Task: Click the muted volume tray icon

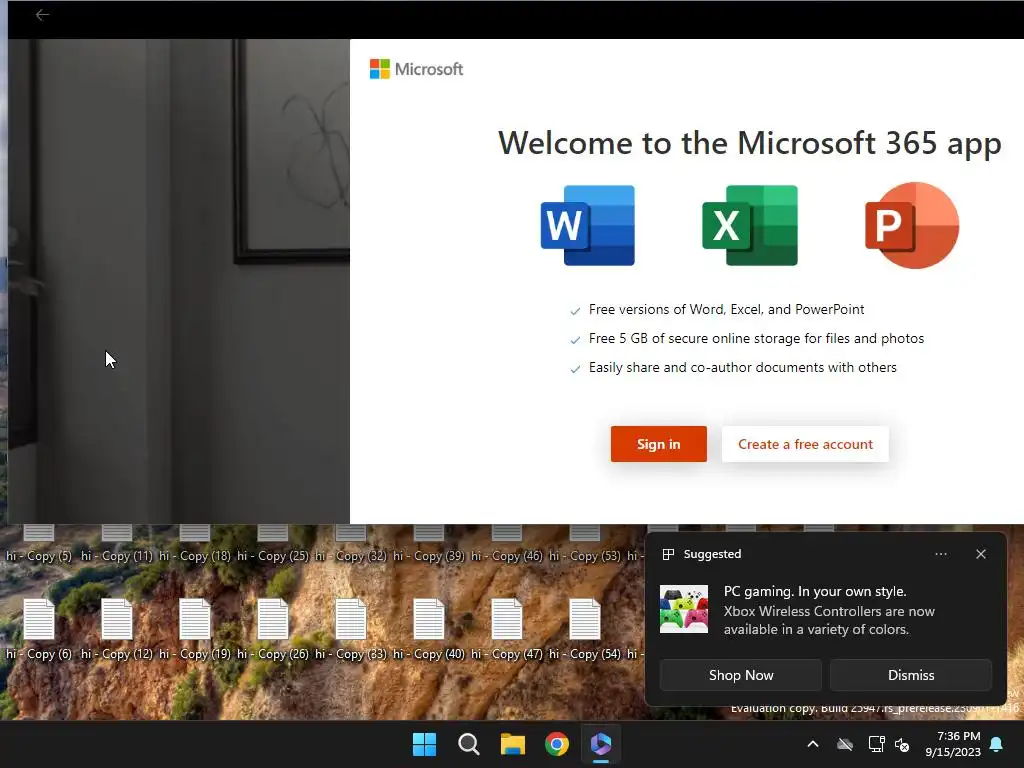Action: coord(902,744)
